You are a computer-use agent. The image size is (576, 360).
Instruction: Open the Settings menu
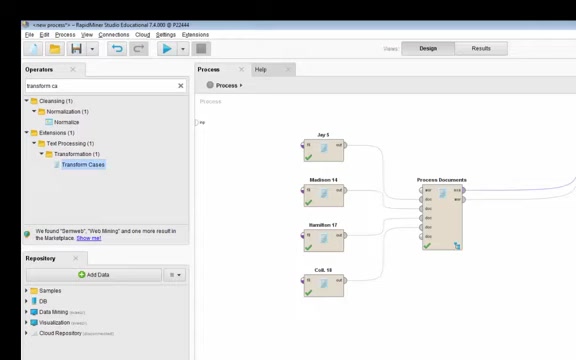[x=166, y=35]
